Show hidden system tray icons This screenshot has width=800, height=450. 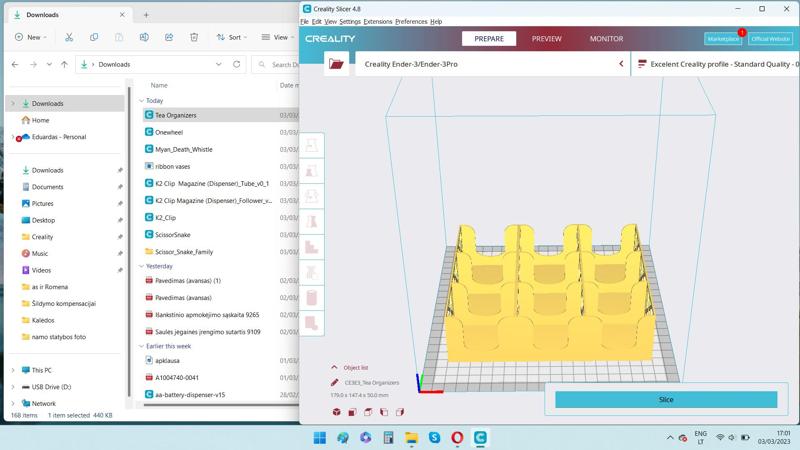point(670,438)
